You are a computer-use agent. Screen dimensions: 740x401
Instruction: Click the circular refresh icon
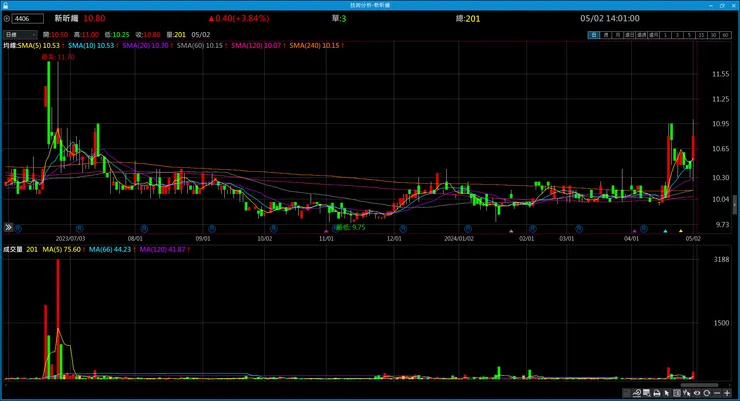tap(706, 393)
